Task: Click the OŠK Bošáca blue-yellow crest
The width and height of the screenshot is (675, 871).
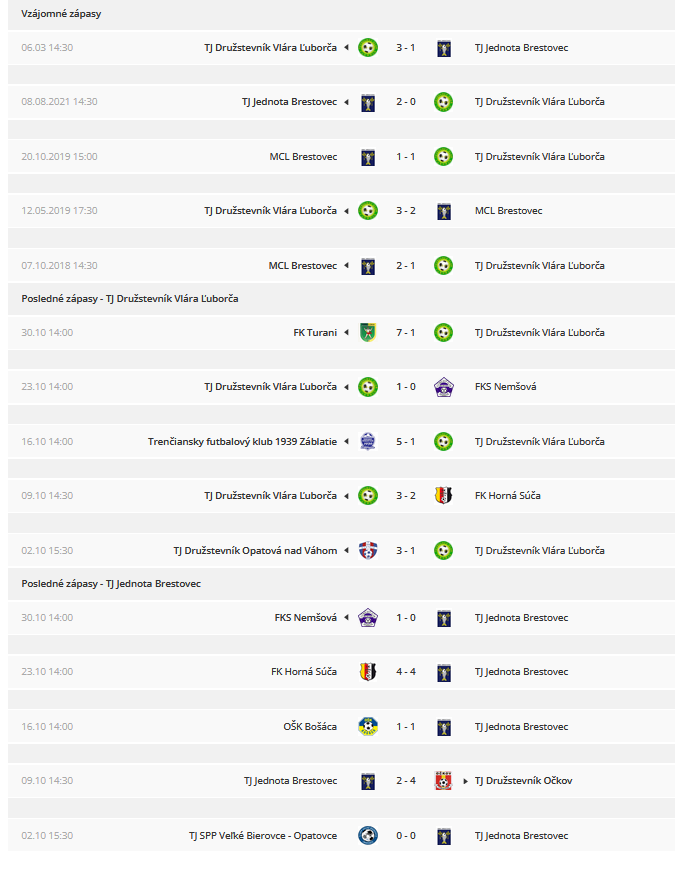Action: click(x=368, y=727)
